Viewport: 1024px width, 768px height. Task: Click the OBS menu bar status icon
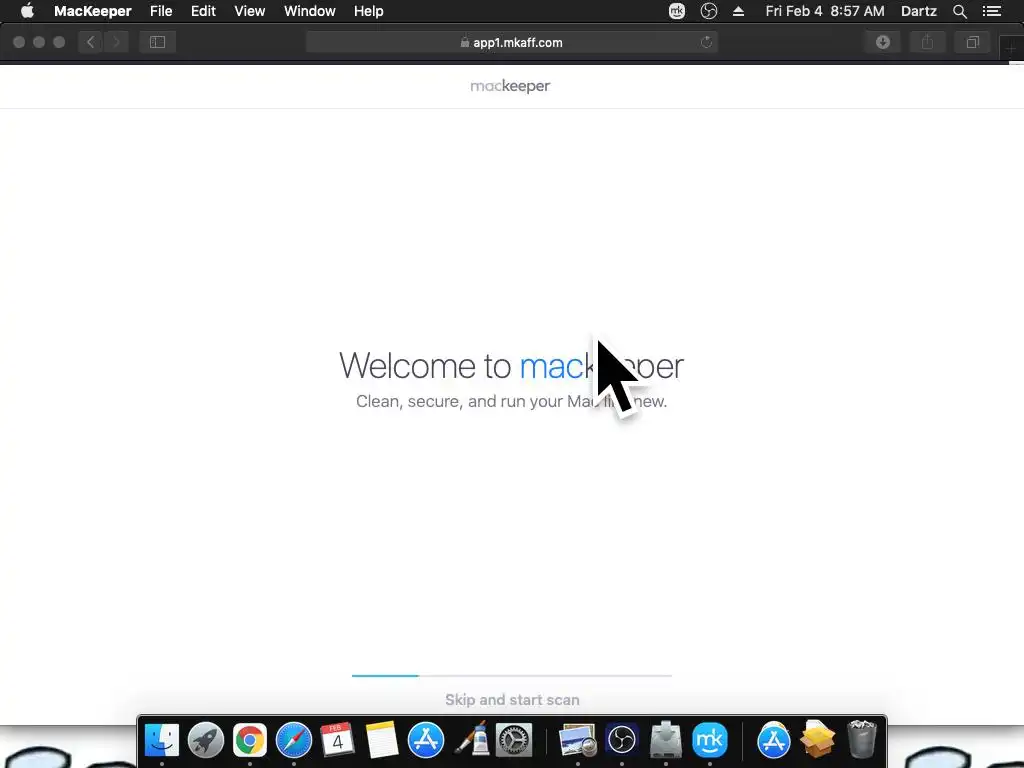(x=709, y=11)
